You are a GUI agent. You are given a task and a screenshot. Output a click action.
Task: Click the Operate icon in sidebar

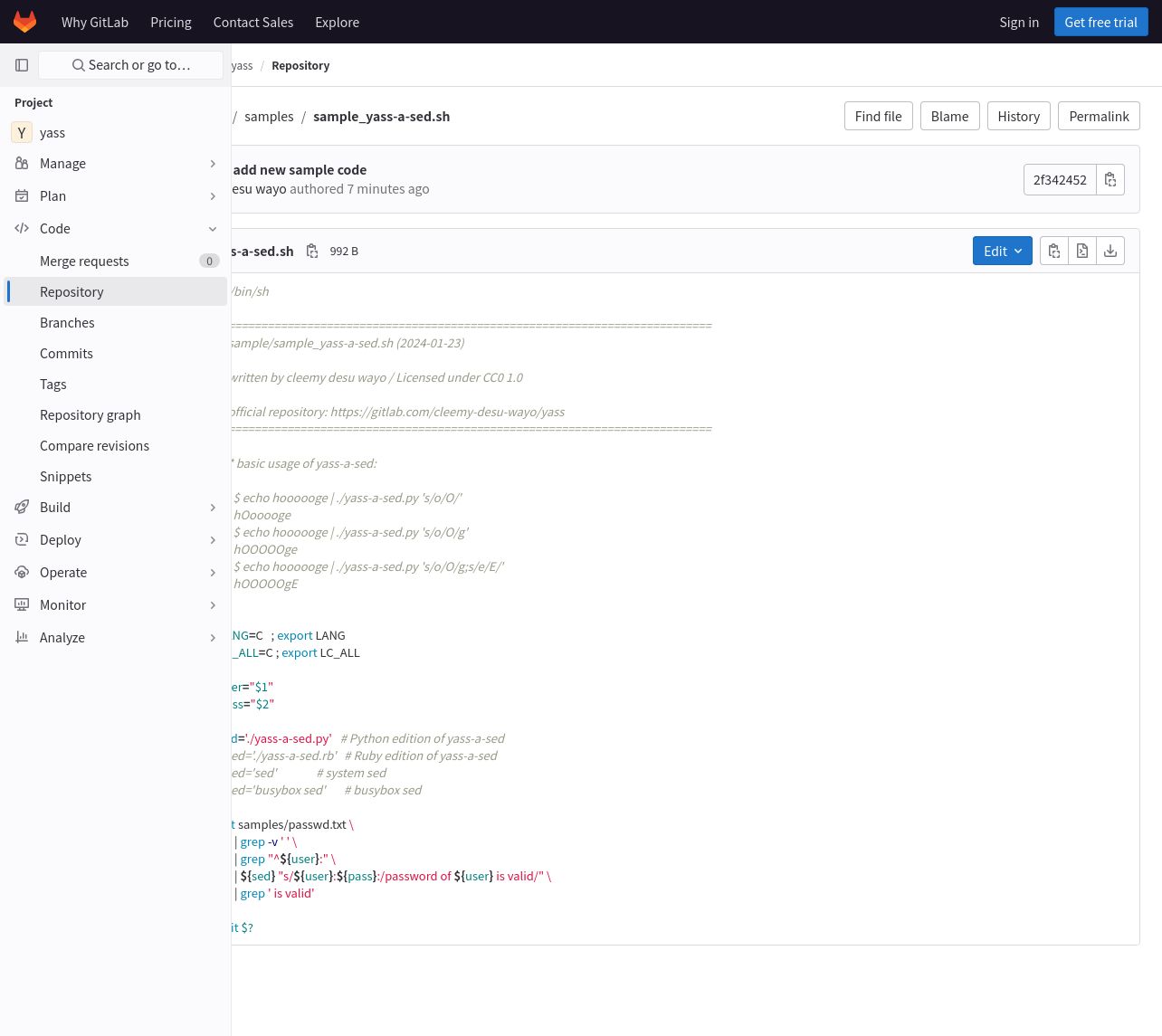(x=22, y=573)
